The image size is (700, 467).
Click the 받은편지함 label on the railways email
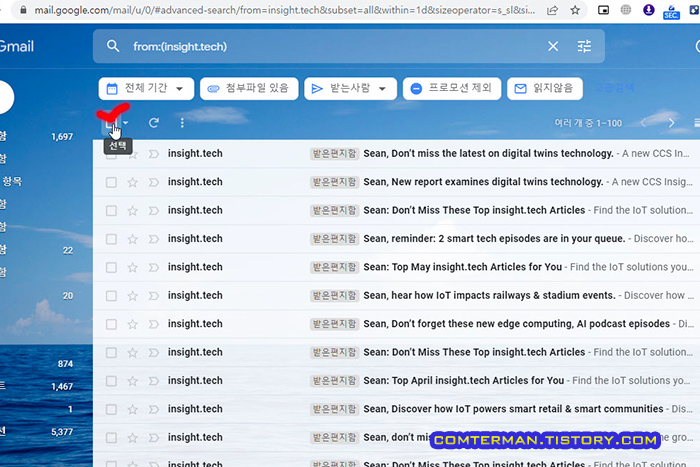tap(334, 295)
